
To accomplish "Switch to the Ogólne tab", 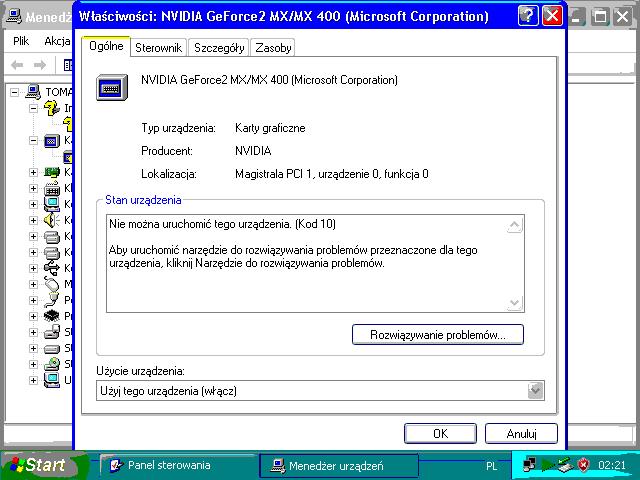I will click(106, 46).
